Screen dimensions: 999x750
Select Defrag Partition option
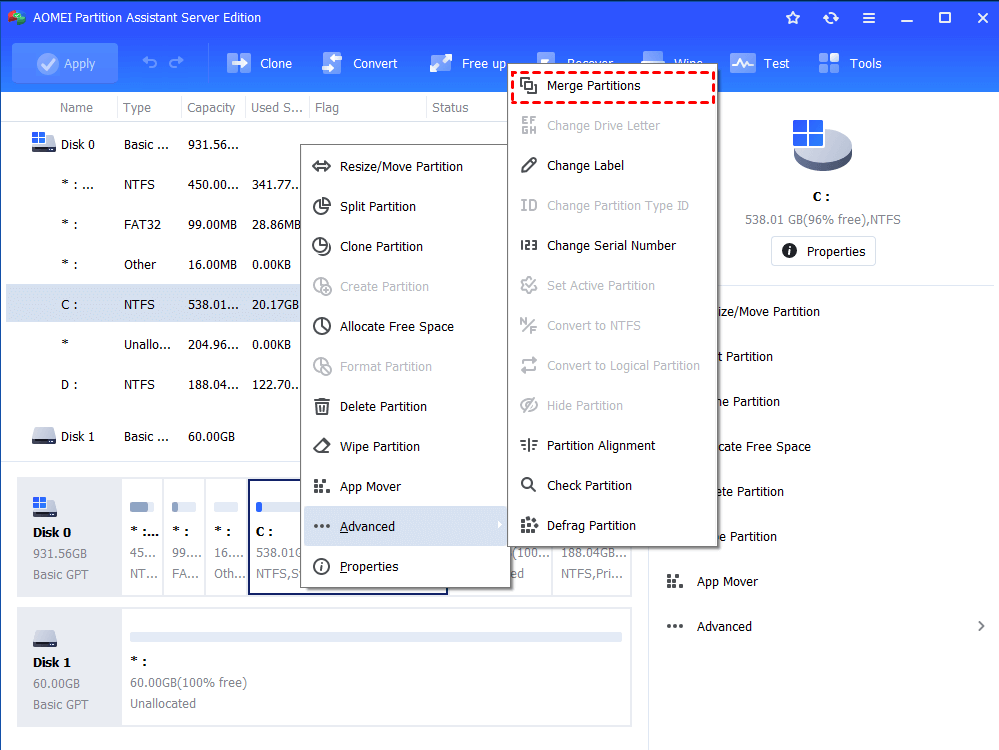(x=612, y=526)
